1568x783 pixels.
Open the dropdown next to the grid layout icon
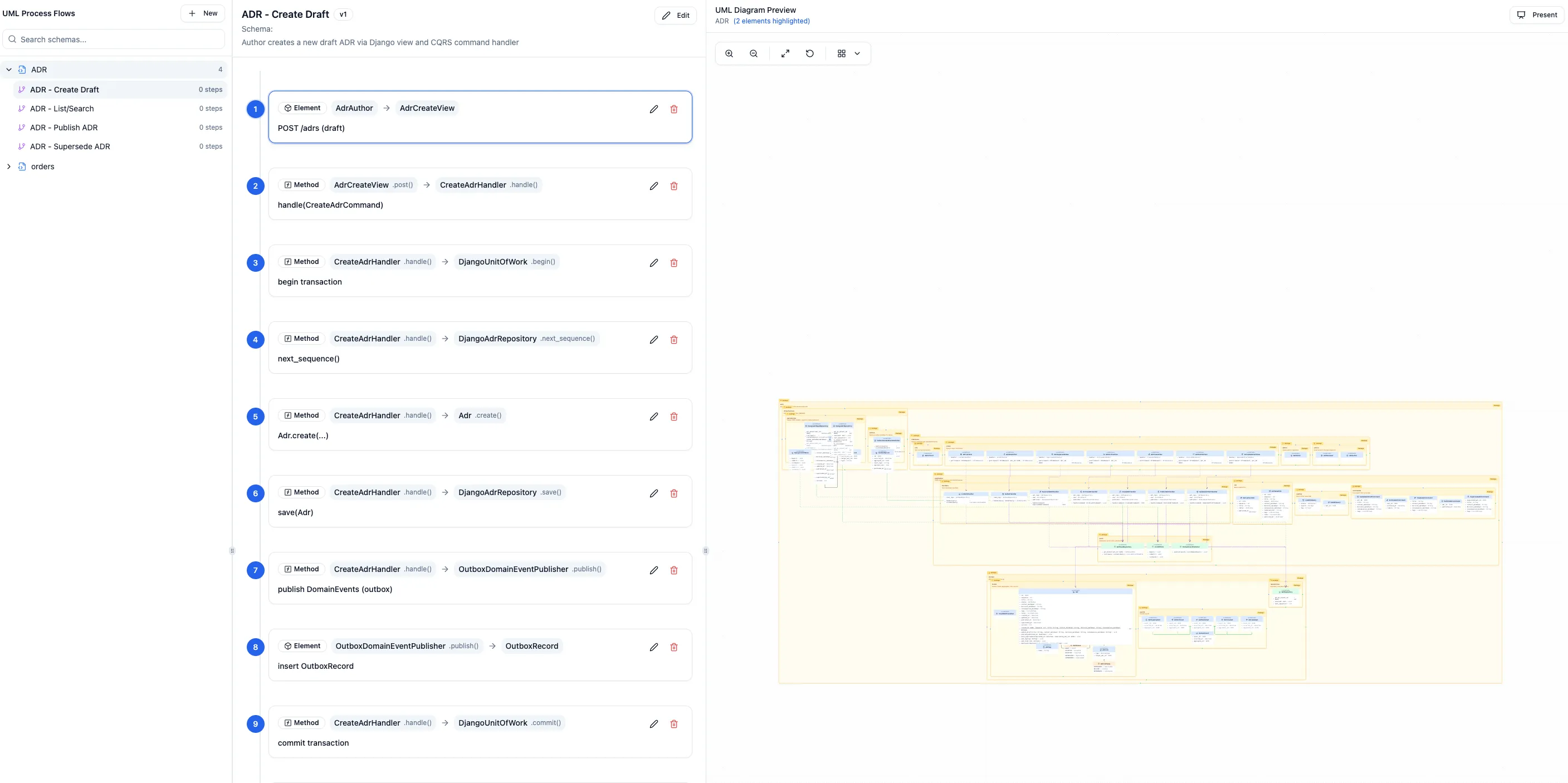pyautogui.click(x=858, y=53)
